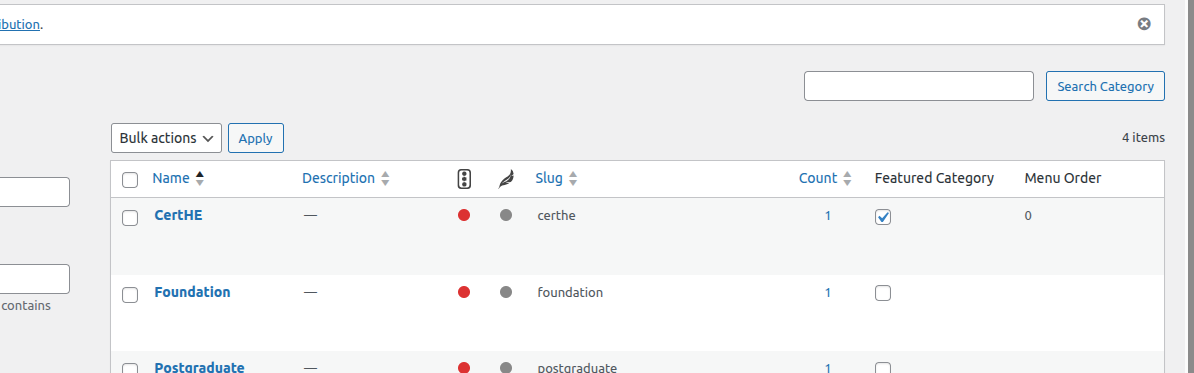Uncheck Featured Category for CertHE
Viewport: 1194px width, 373px height.
883,217
